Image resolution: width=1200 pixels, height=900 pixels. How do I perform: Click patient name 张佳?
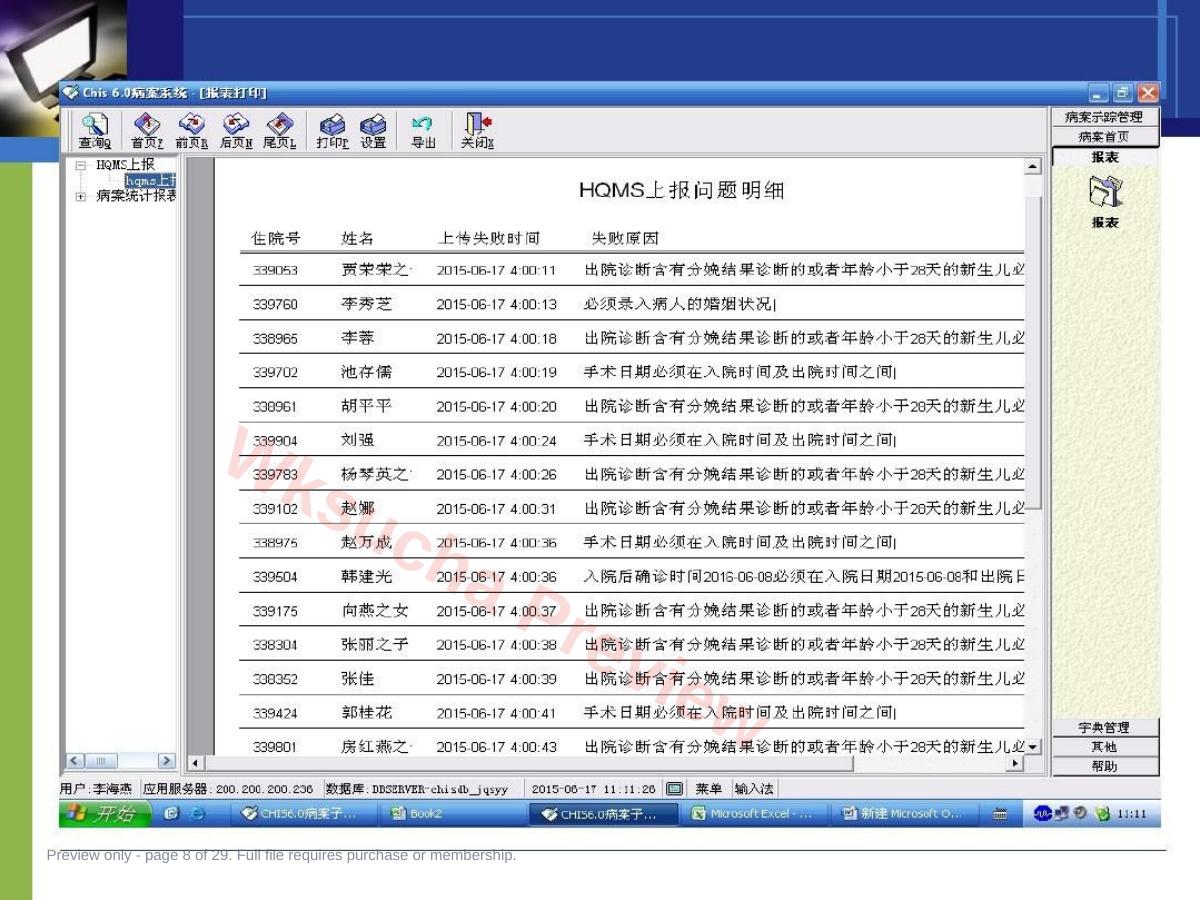tap(357, 678)
